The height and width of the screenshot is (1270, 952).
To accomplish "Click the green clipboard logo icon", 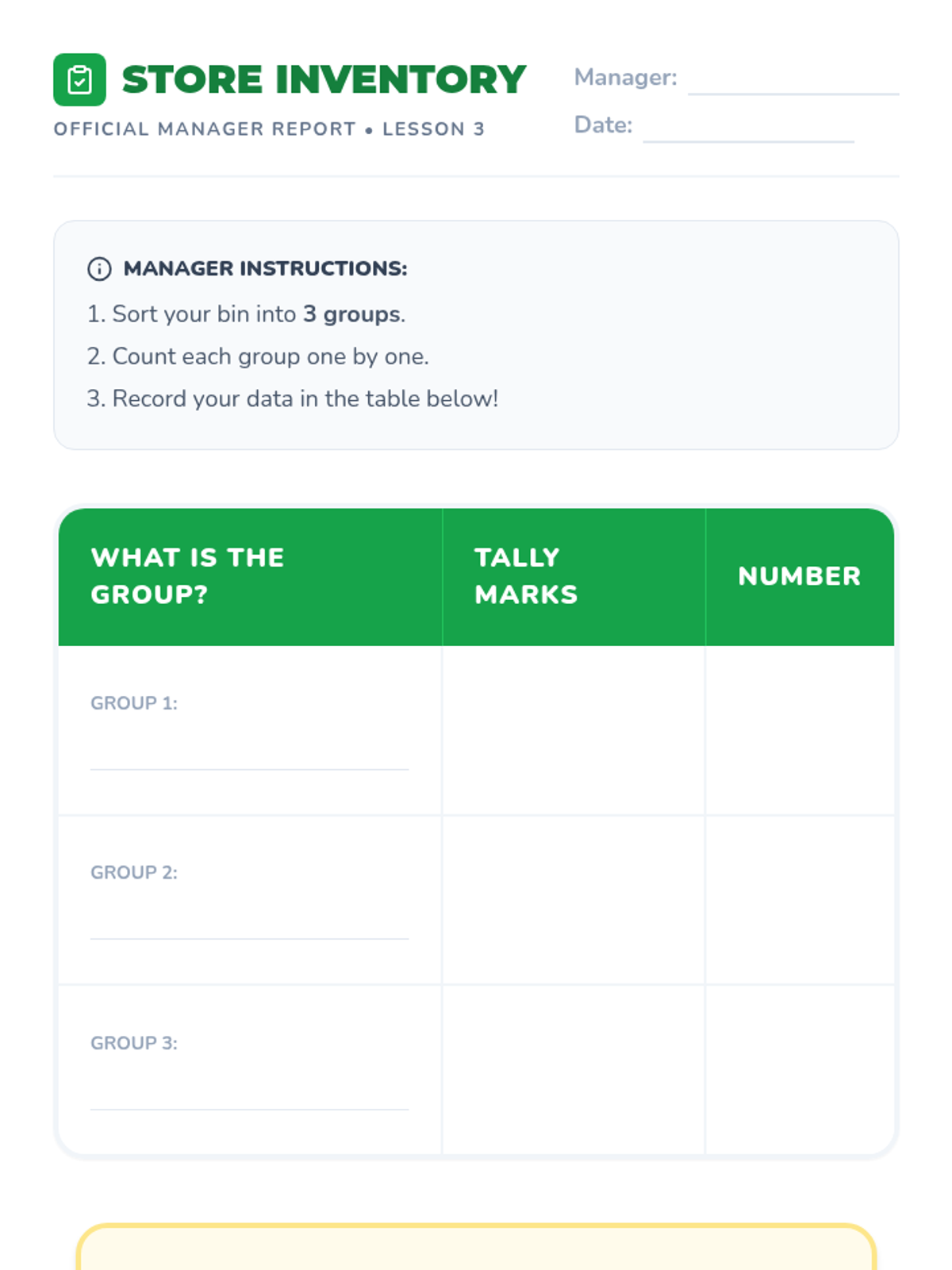I will pos(79,79).
